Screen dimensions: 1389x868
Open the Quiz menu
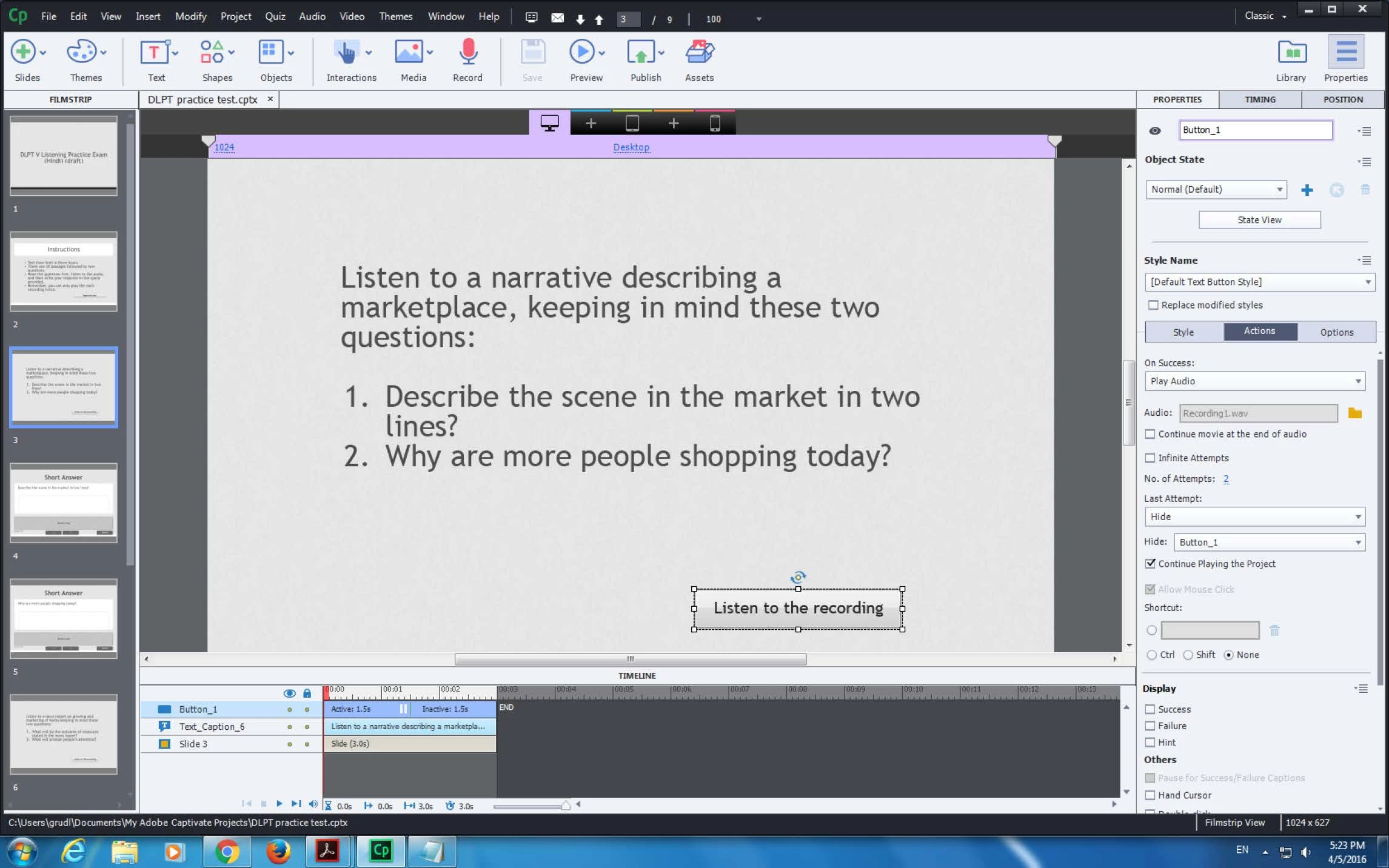pos(275,16)
